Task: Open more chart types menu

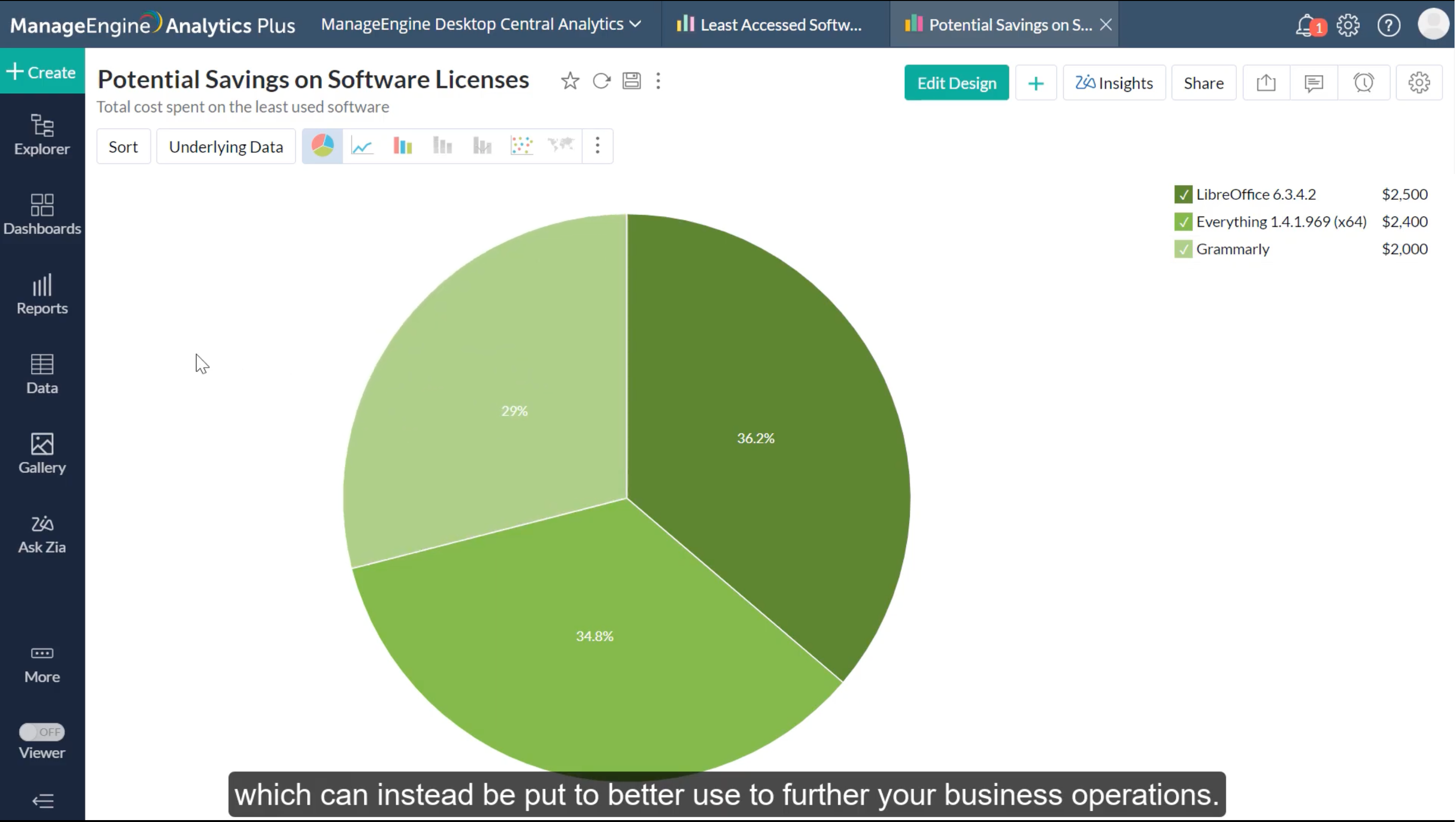Action: [x=597, y=146]
